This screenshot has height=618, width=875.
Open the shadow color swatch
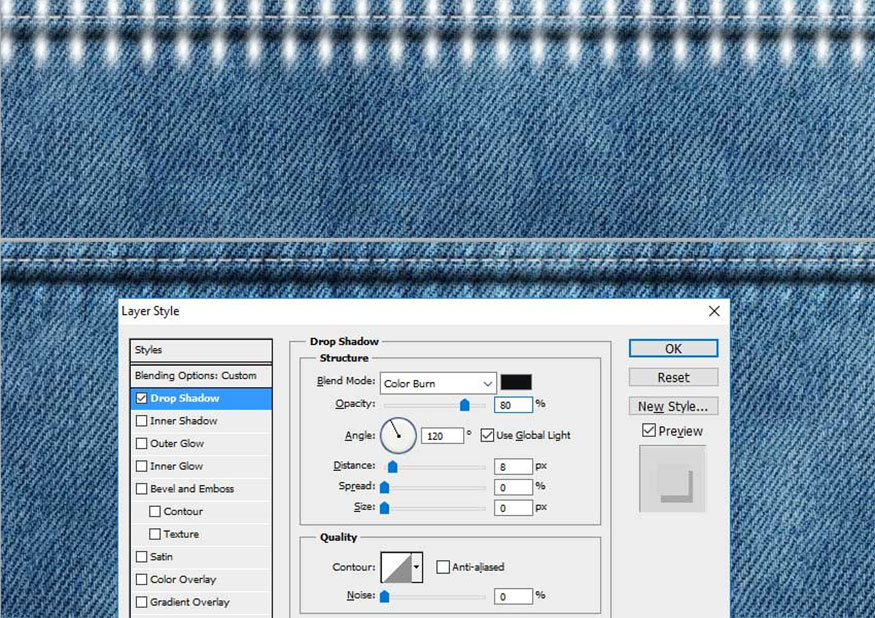516,382
